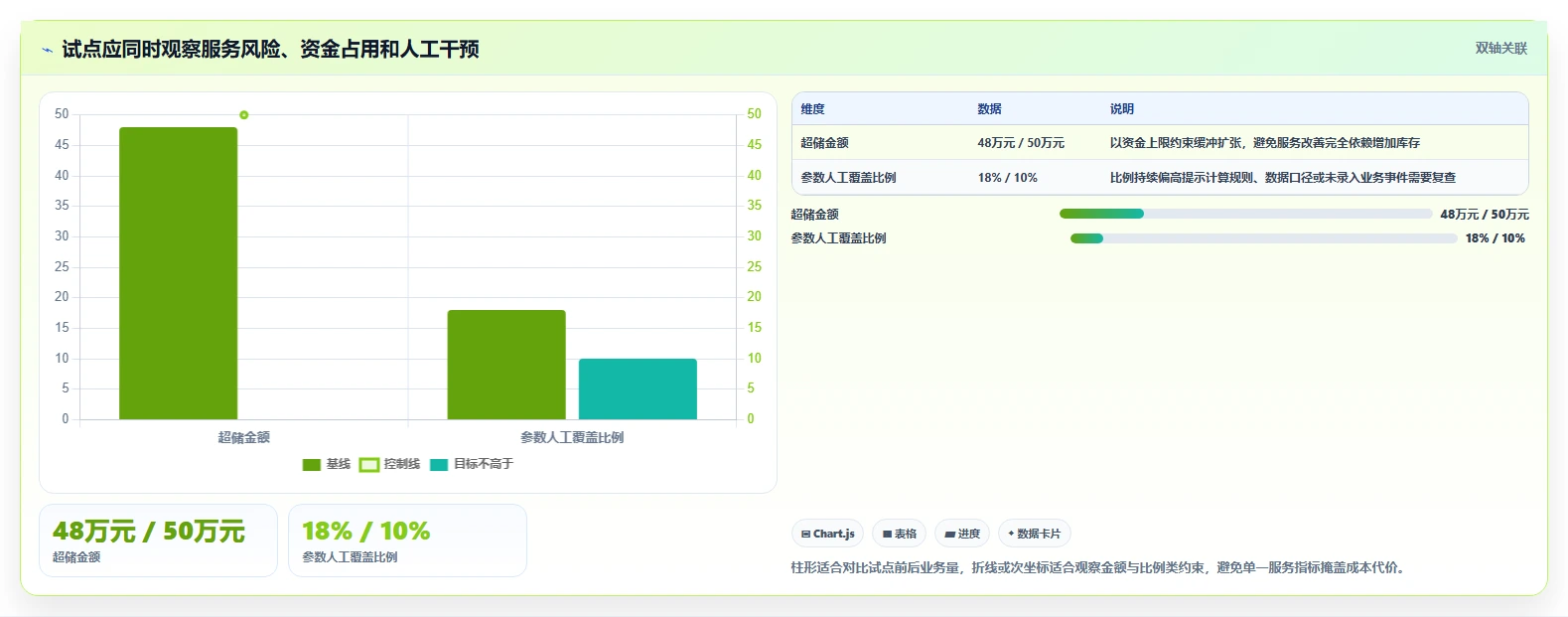Click the 双轴关联 label in header
The width and height of the screenshot is (1568, 617).
(1500, 48)
